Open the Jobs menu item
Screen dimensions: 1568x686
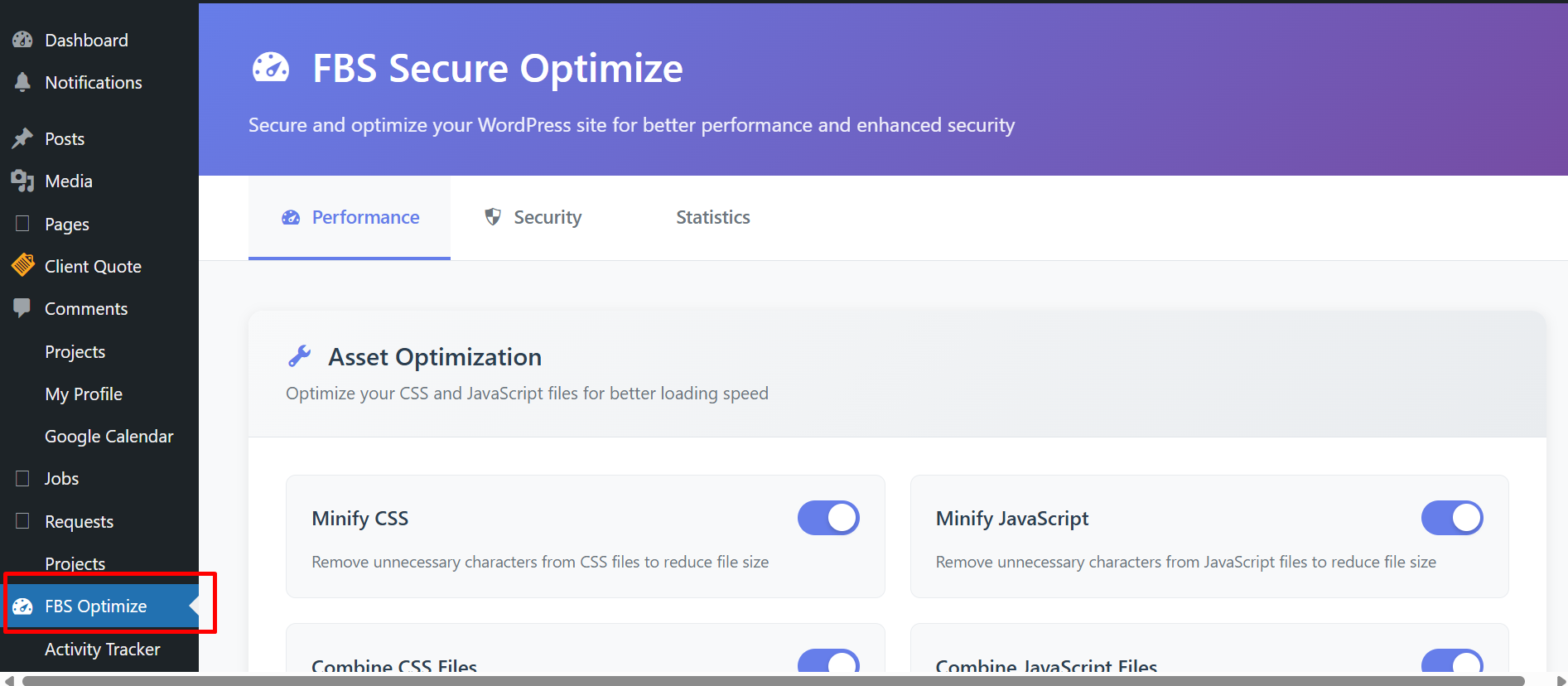(x=61, y=478)
